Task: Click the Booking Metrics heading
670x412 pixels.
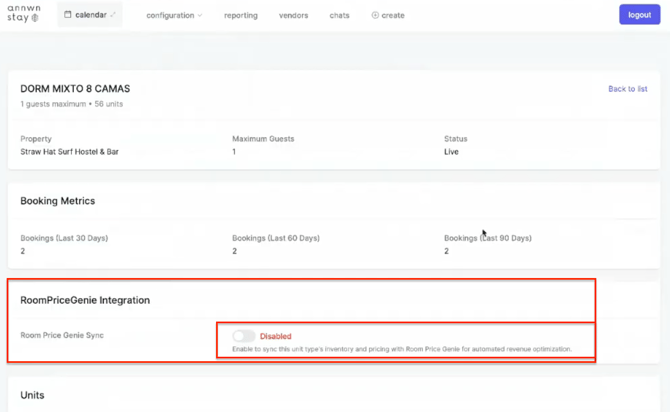Action: point(57,201)
